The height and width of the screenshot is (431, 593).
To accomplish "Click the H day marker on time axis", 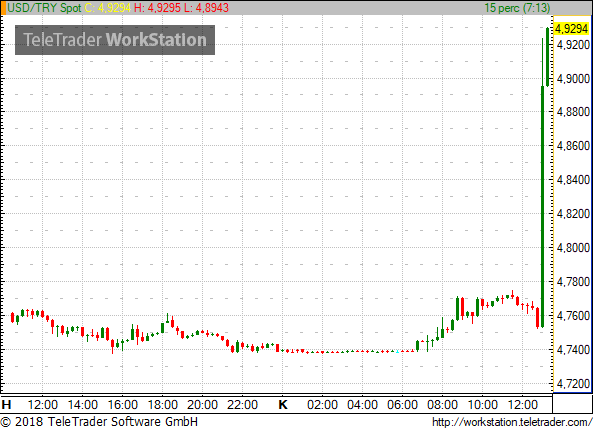I will click(6, 405).
